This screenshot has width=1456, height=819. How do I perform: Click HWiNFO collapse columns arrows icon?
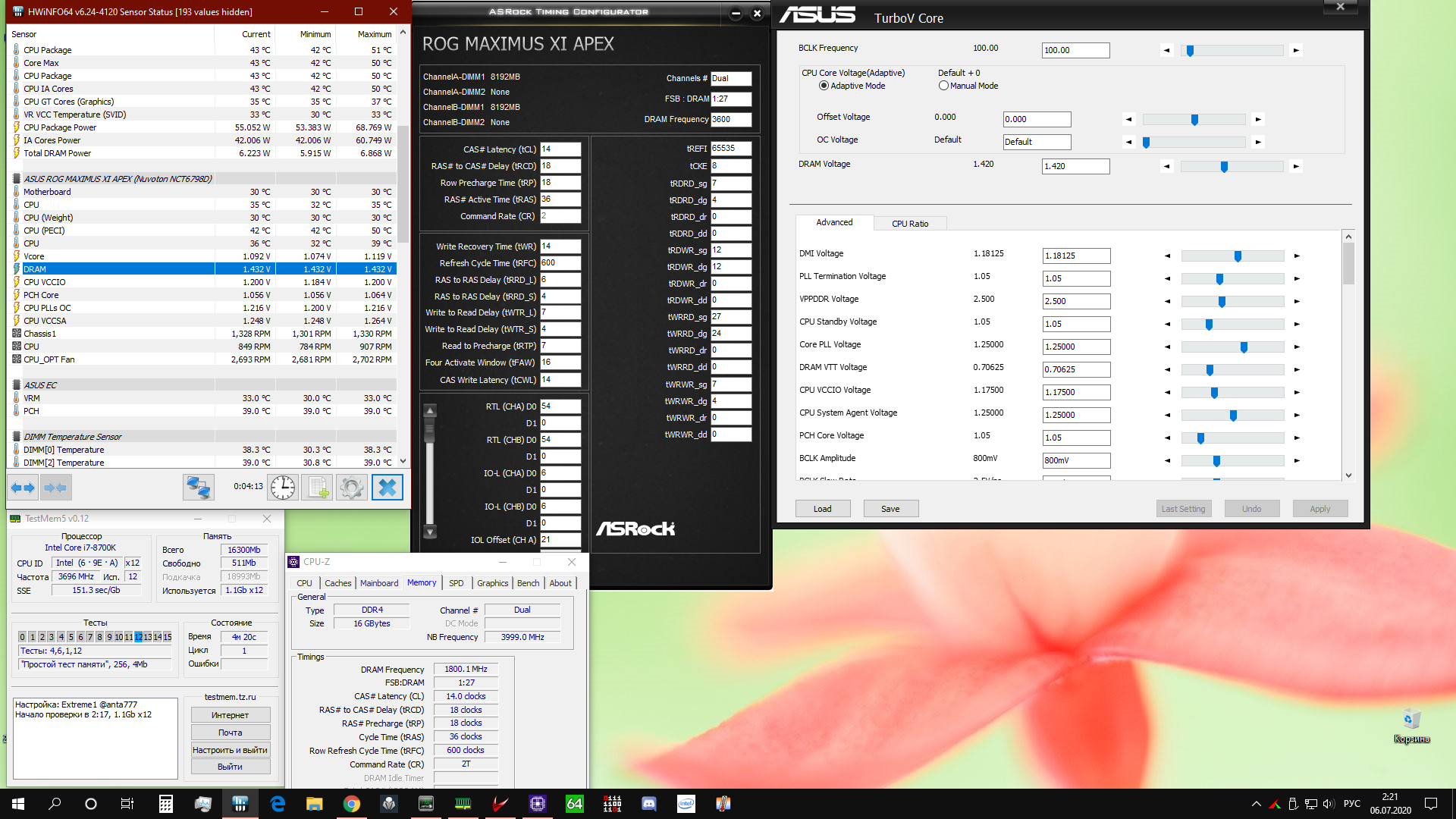55,488
